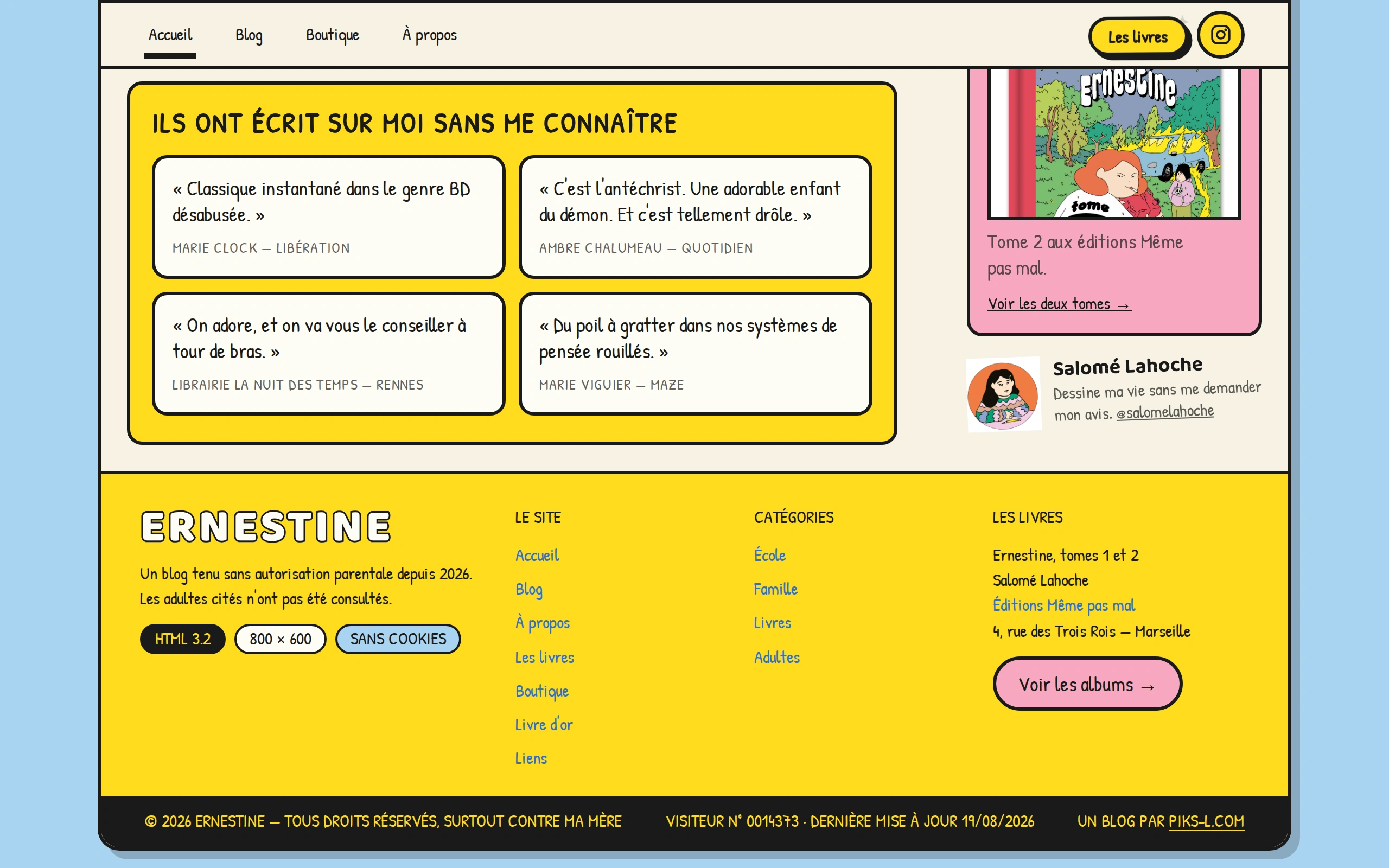
Task: Click the 'SANS COOKIES' badge
Action: 398,639
